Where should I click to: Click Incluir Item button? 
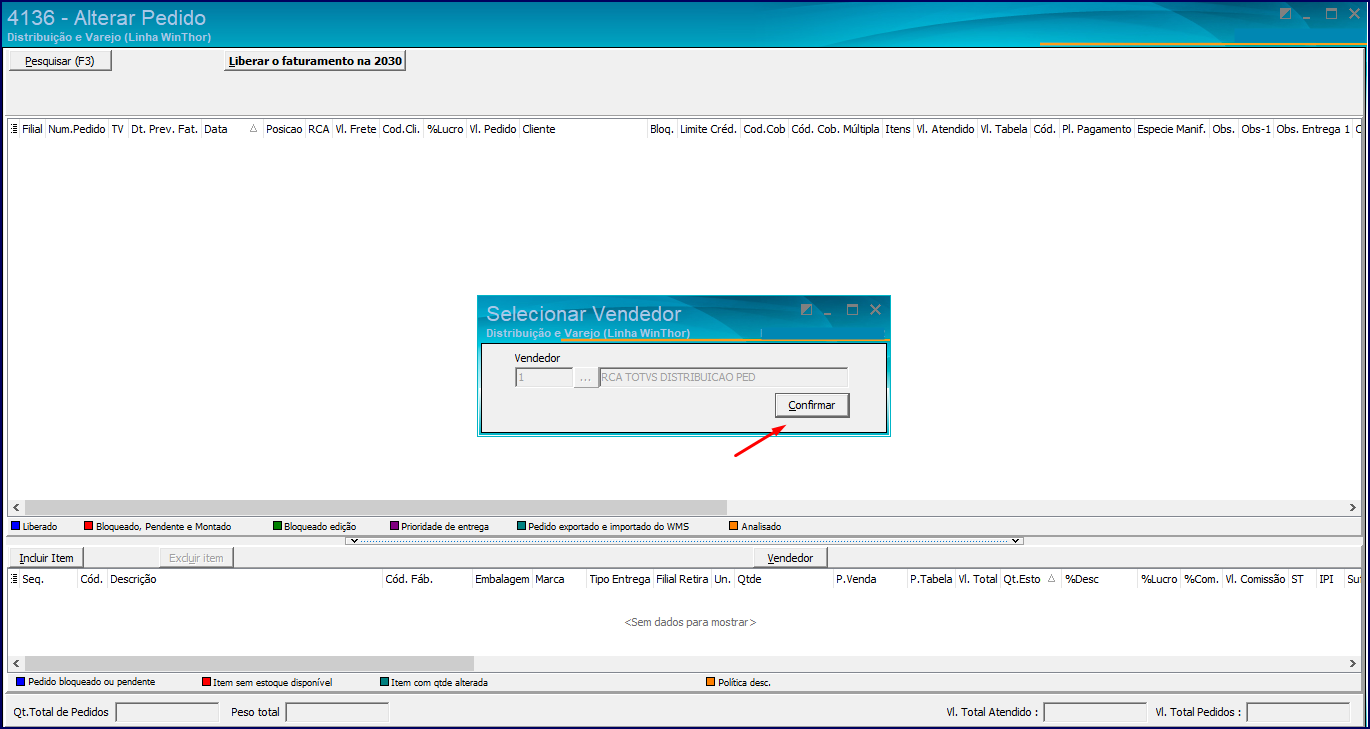[47, 557]
